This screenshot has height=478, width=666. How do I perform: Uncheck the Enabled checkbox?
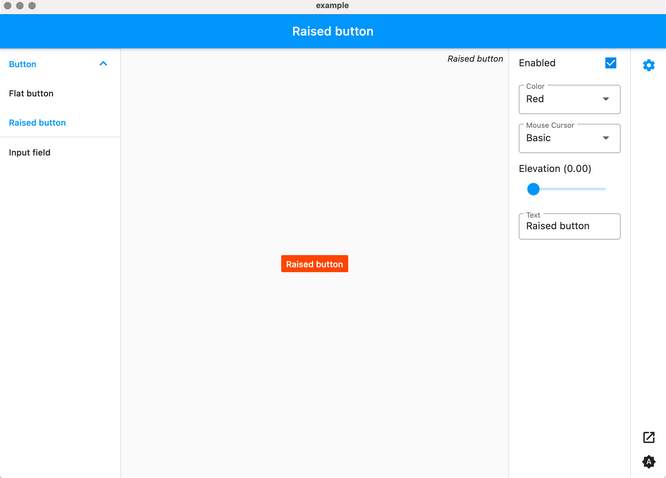coord(610,63)
